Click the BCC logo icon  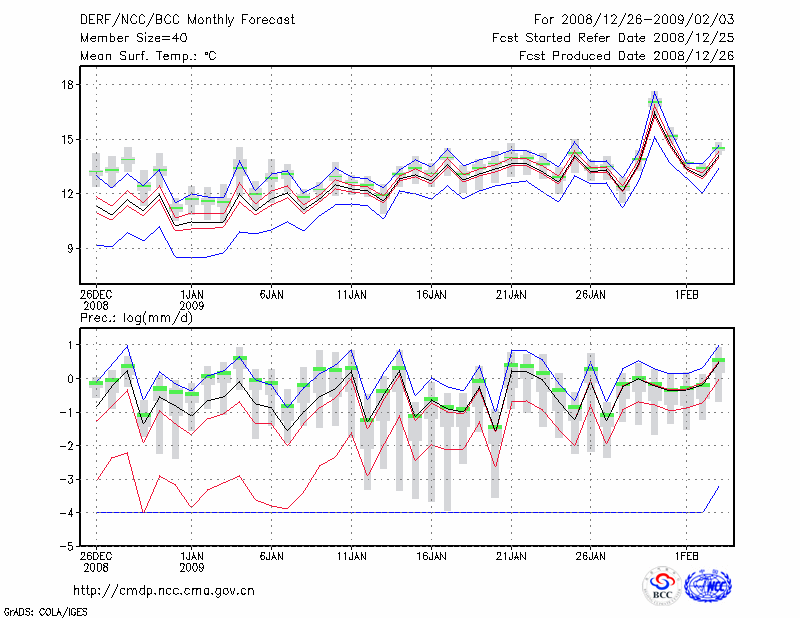click(x=662, y=586)
